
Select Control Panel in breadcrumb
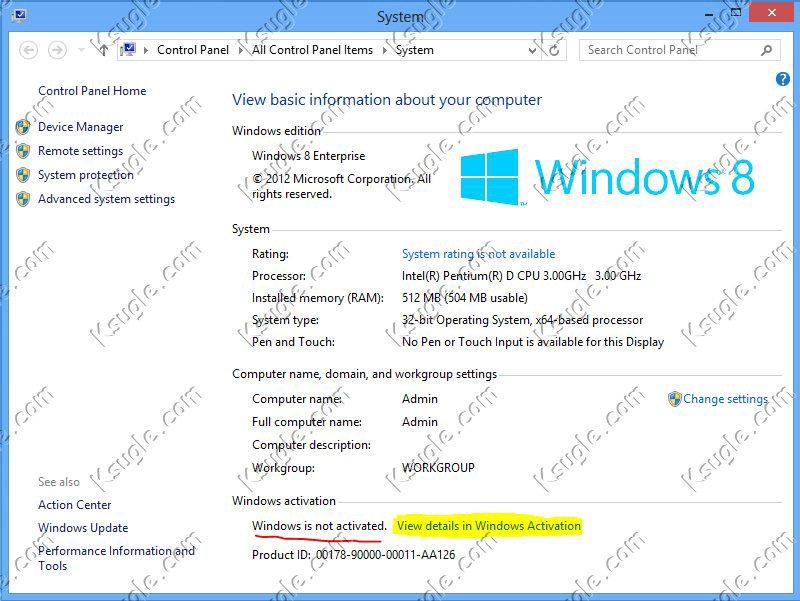[x=193, y=50]
